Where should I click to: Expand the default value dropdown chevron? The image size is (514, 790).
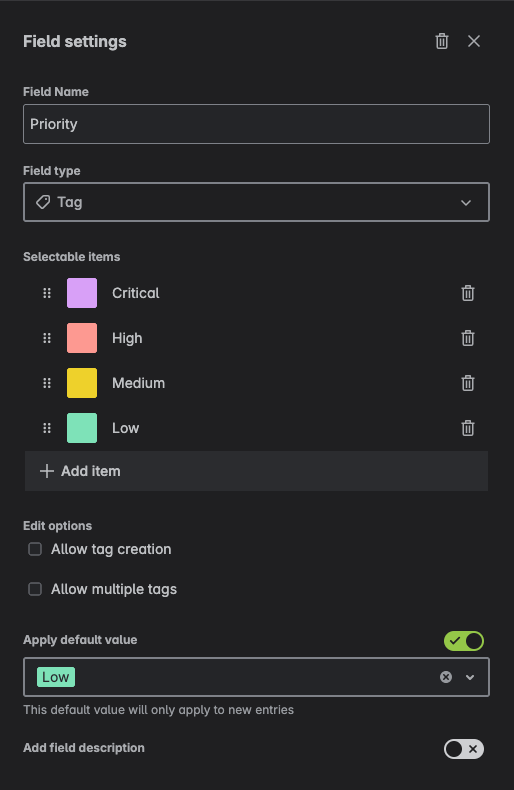[470, 677]
